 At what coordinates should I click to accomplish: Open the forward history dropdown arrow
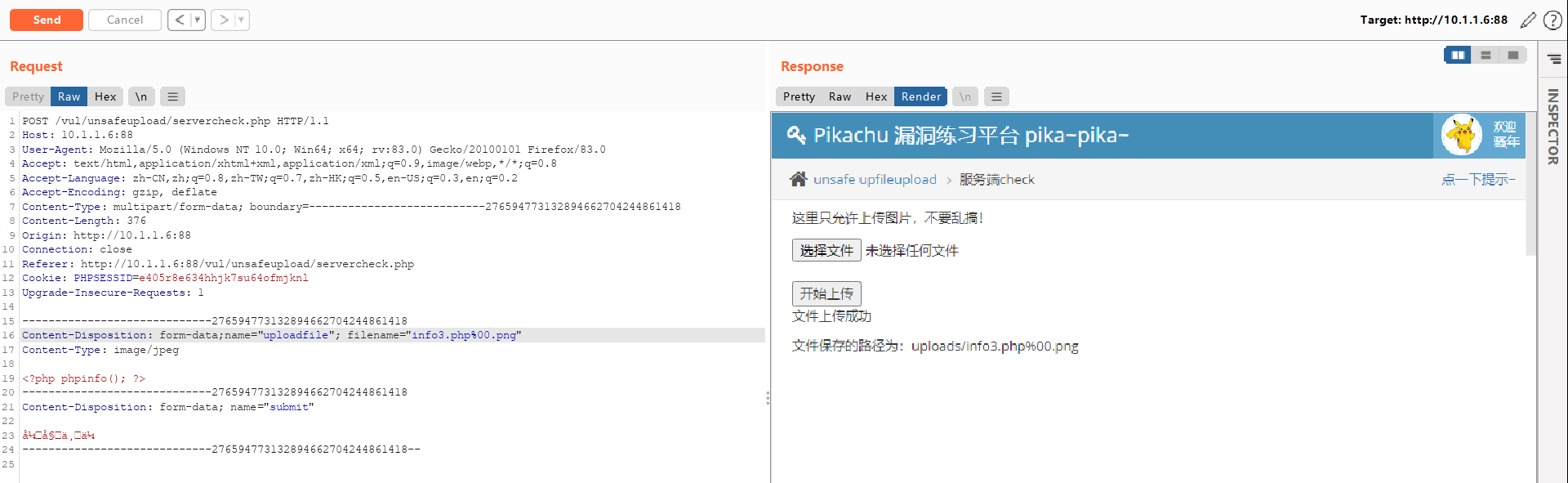click(241, 20)
